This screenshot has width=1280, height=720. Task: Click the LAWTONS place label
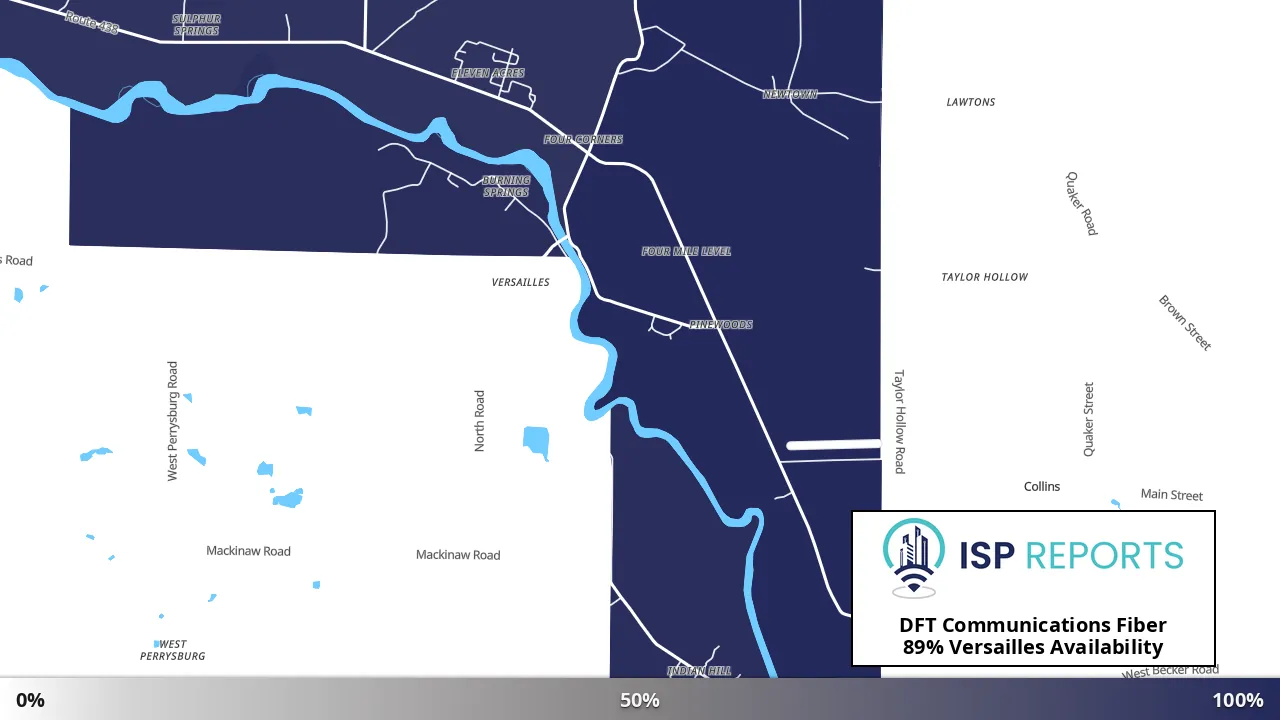pos(971,102)
